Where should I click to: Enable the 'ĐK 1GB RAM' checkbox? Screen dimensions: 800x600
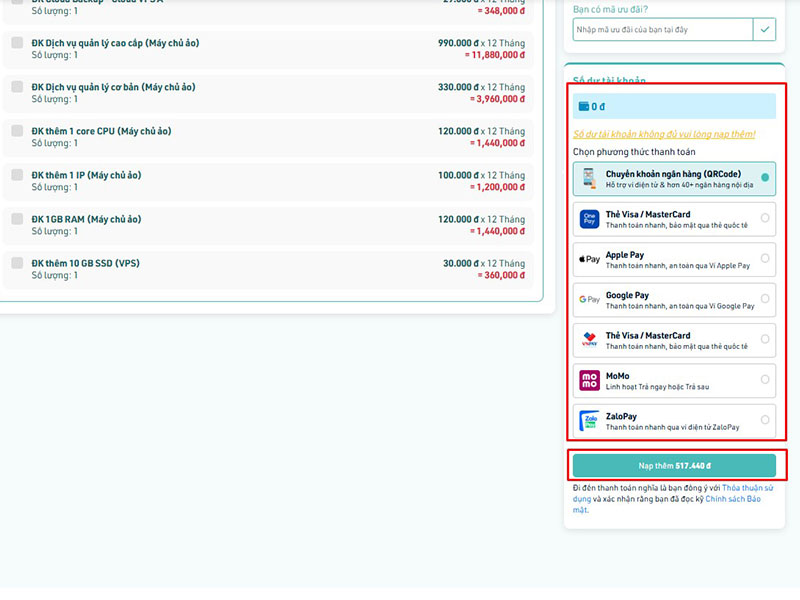17,219
